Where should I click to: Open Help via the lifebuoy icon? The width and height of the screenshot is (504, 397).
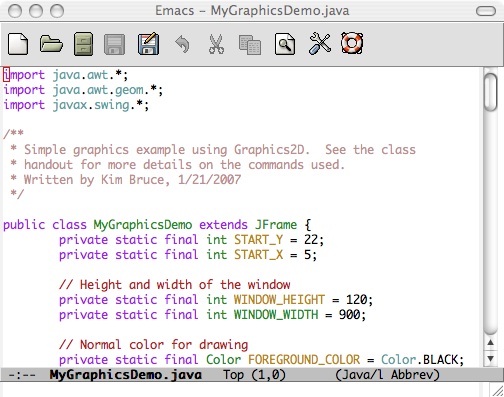(x=352, y=43)
